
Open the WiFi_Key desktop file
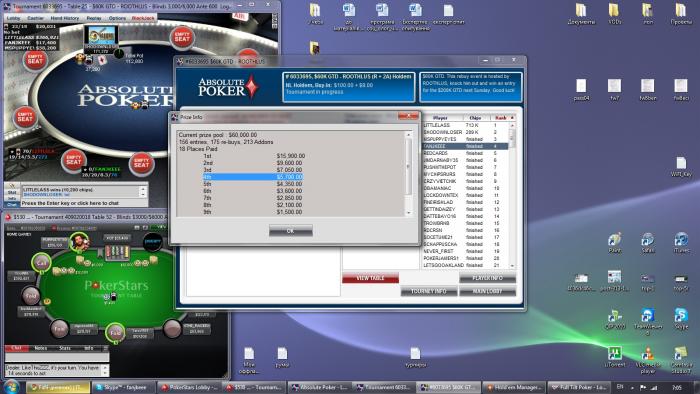tap(681, 166)
